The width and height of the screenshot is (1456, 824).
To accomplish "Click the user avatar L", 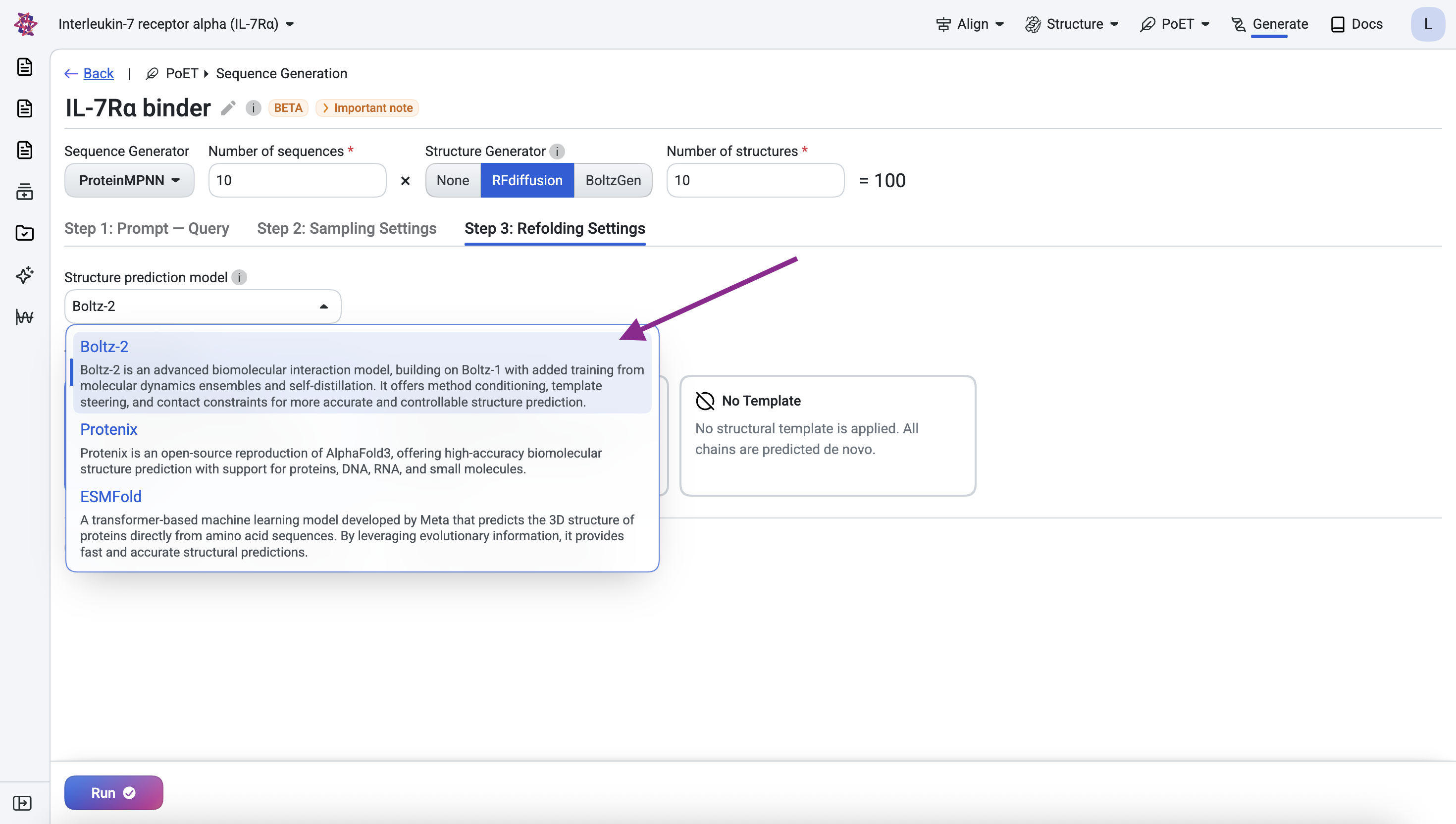I will [x=1428, y=24].
